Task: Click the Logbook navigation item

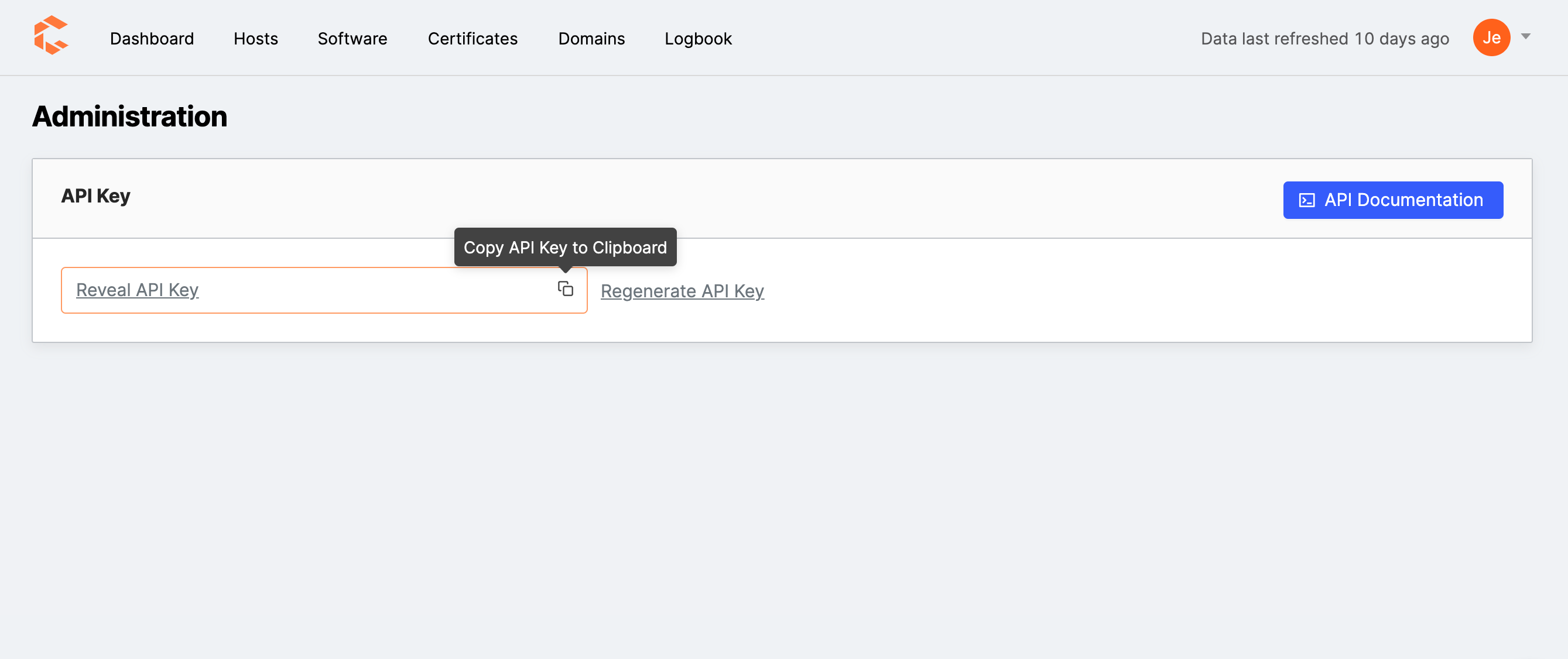Action: [698, 38]
